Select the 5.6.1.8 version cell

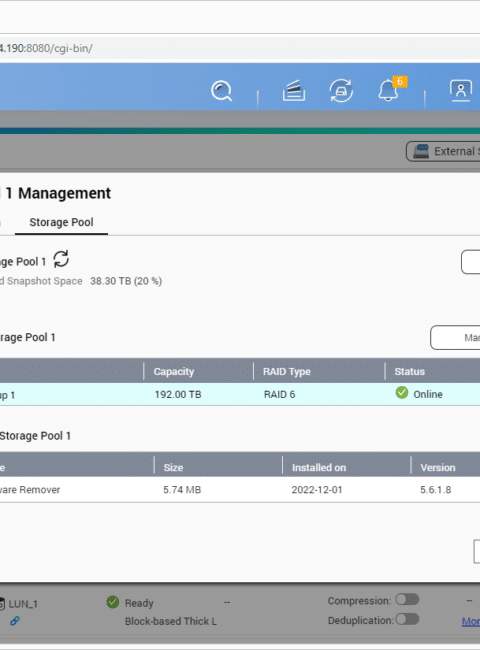tap(436, 490)
